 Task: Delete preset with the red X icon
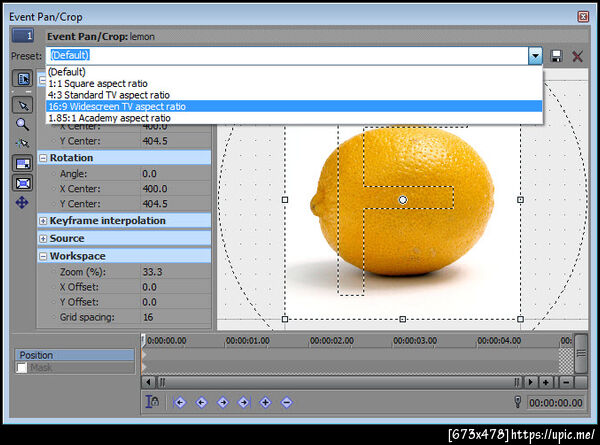click(x=577, y=56)
